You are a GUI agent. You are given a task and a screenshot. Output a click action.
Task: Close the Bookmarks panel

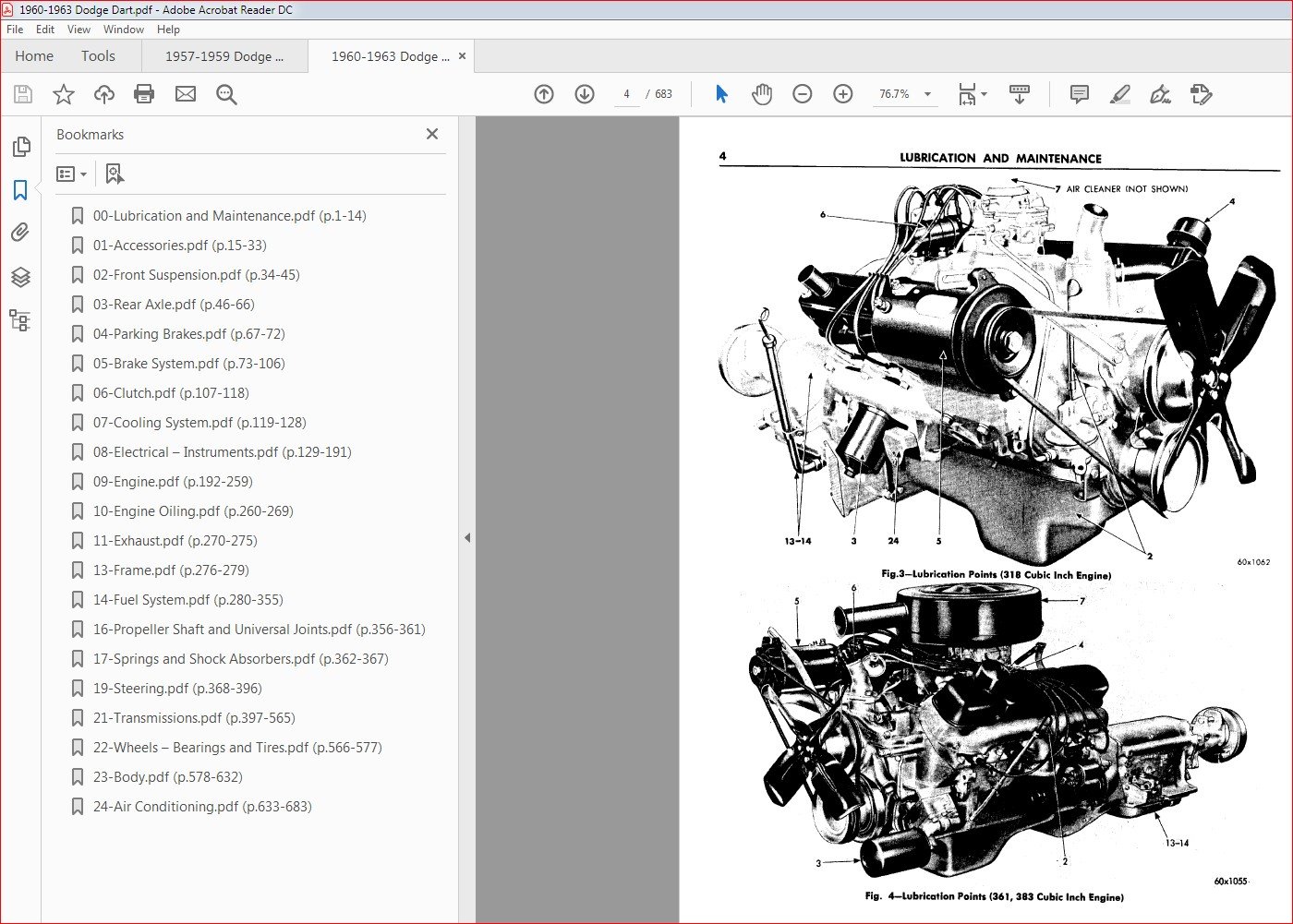[x=432, y=134]
